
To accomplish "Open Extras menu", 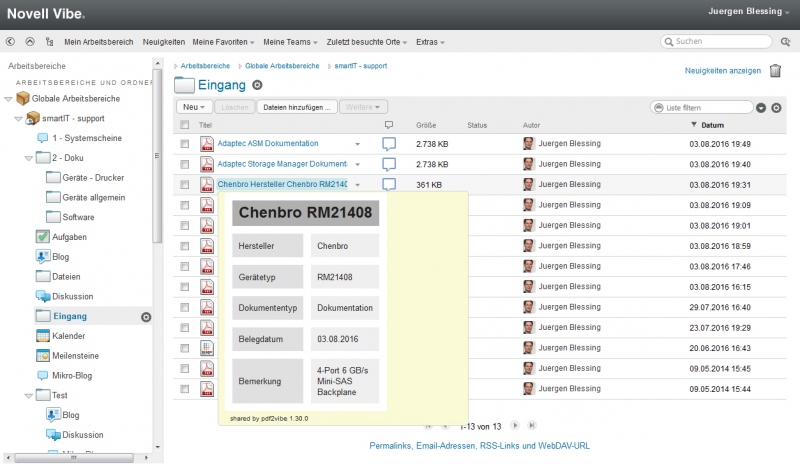I will coord(430,42).
